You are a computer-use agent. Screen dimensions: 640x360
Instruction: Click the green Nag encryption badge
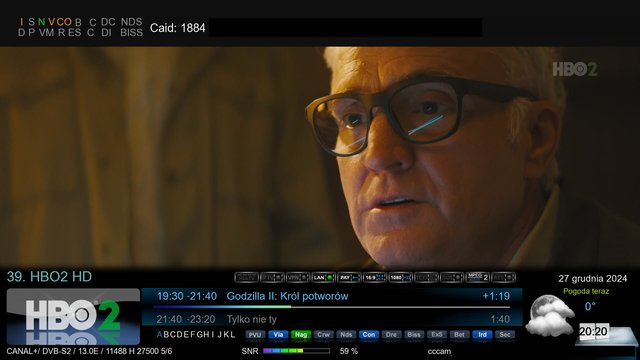tap(301, 335)
